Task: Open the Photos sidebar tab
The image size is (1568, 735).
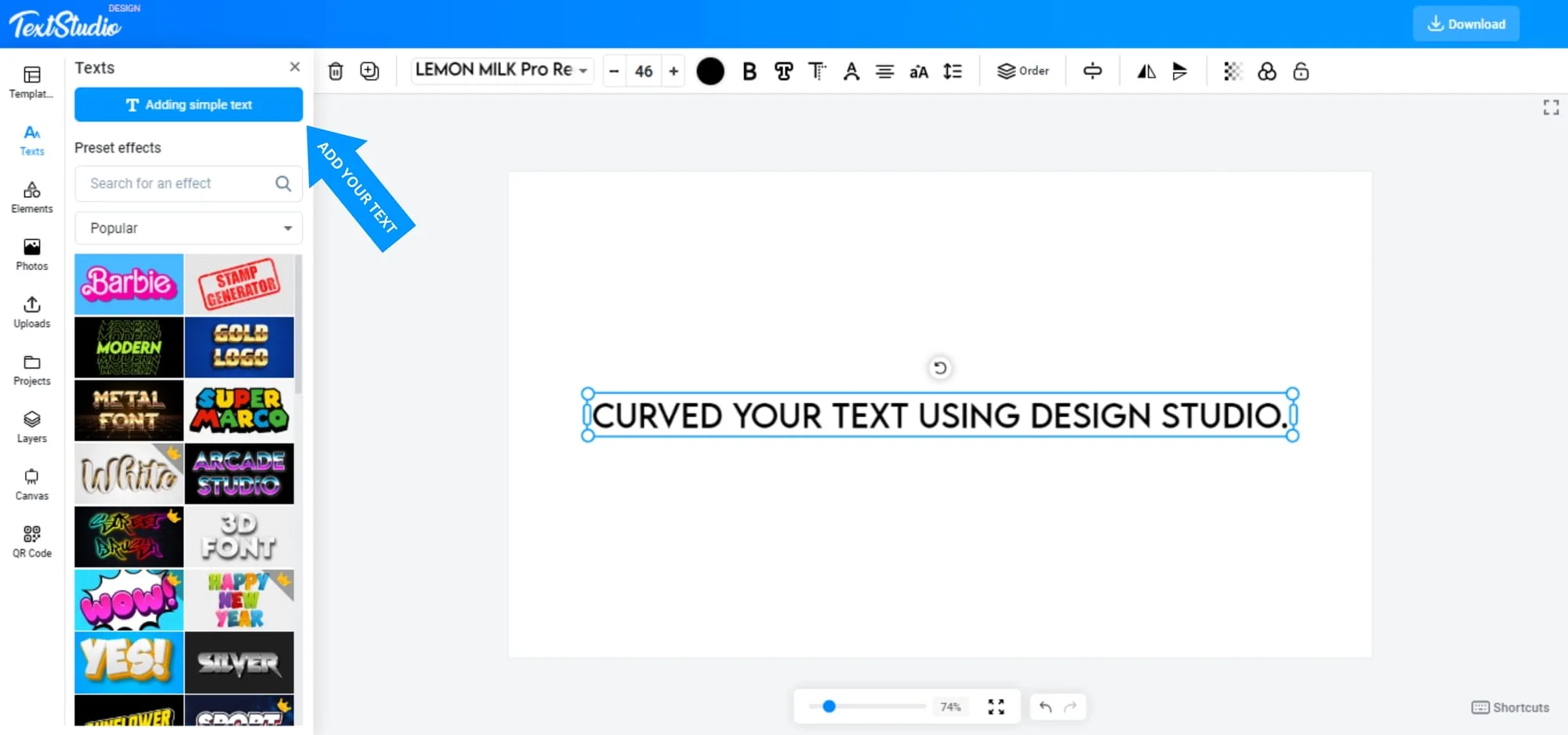Action: point(31,255)
